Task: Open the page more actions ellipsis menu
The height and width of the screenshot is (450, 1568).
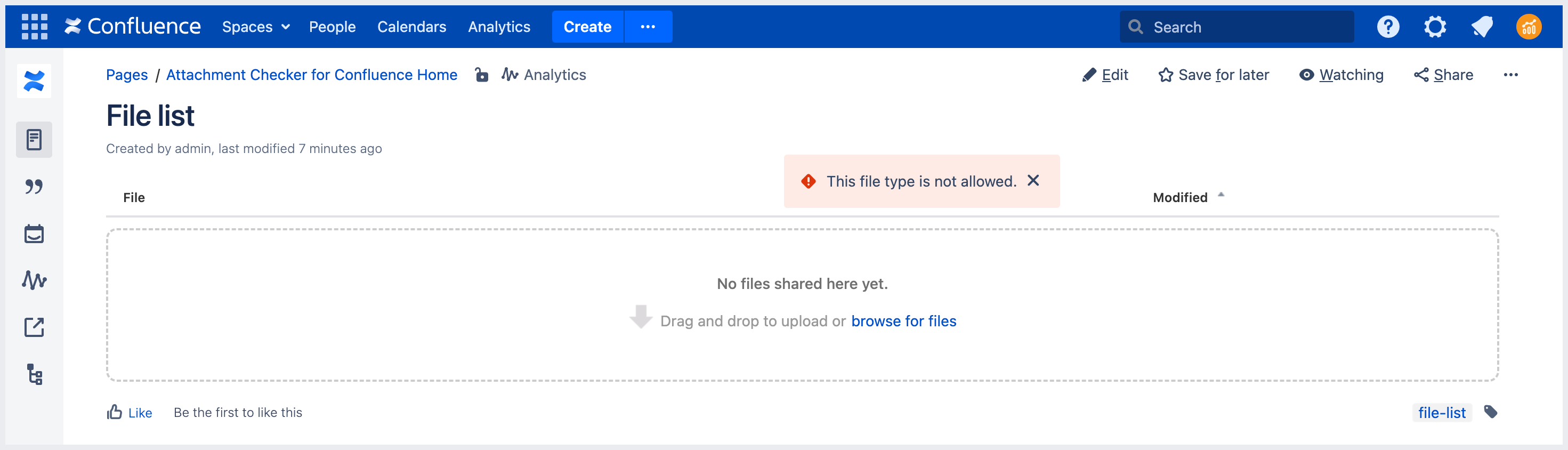Action: click(x=1510, y=75)
